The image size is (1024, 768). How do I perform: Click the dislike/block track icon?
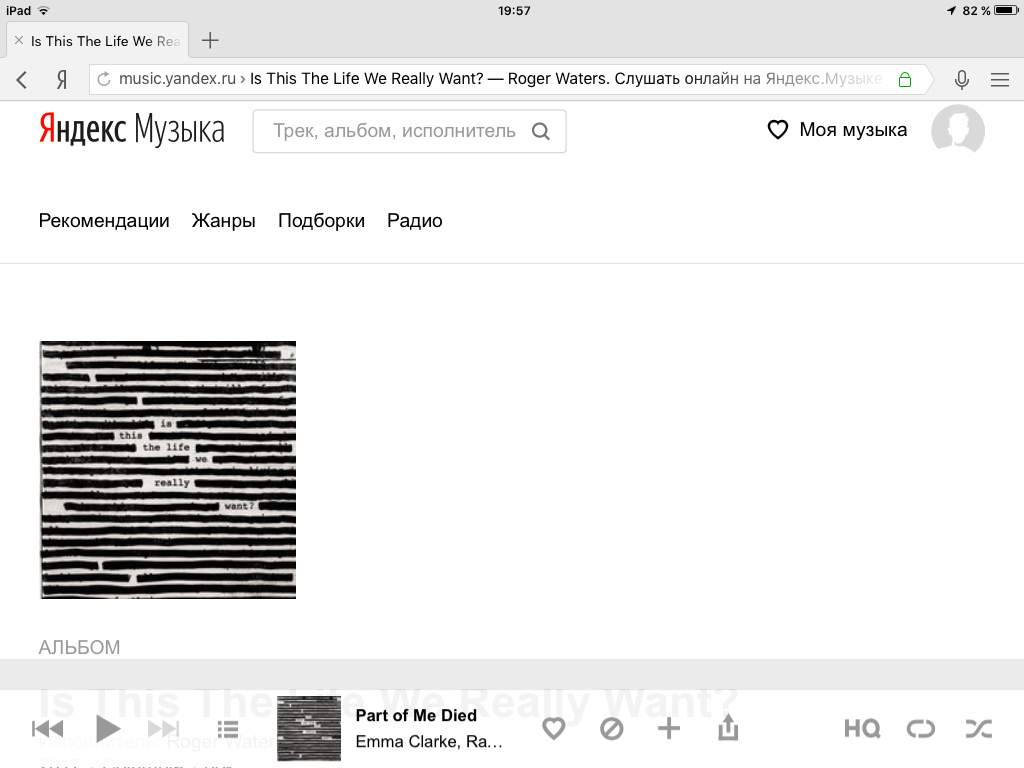coord(611,729)
